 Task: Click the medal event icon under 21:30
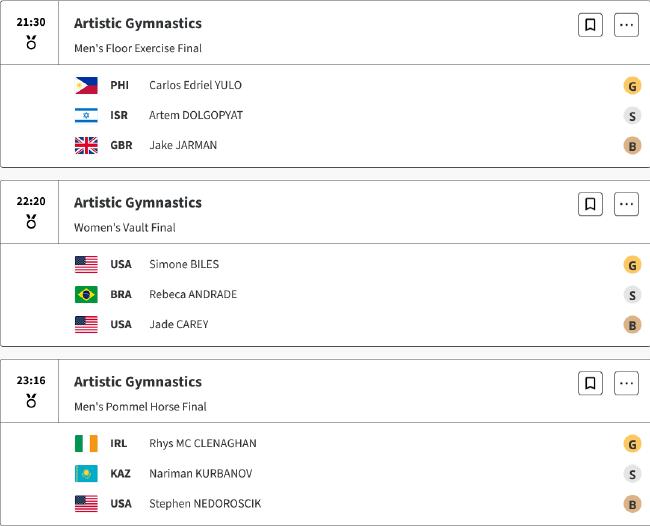coord(31,42)
